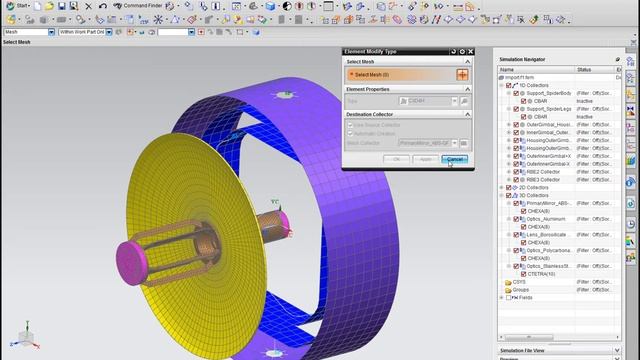Collapse the Select Mesh section

(x=467, y=62)
